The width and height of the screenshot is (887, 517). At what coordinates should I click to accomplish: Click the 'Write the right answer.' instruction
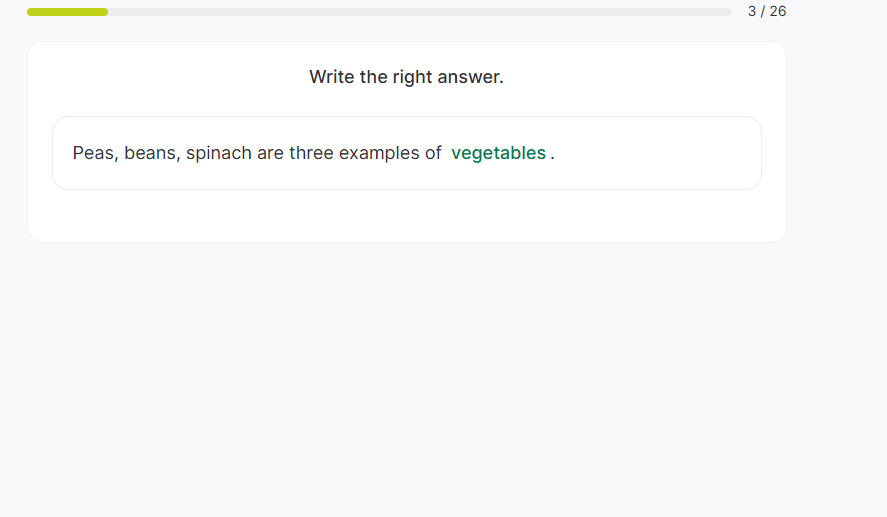406,77
